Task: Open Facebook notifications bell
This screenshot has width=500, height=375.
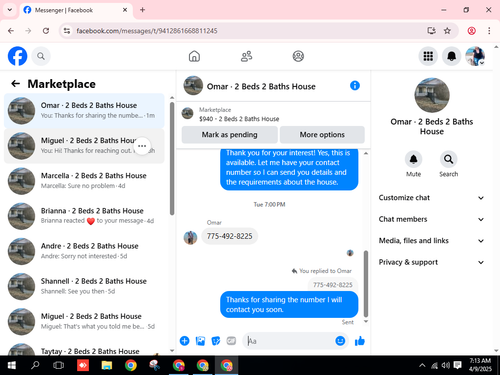Action: point(451,56)
